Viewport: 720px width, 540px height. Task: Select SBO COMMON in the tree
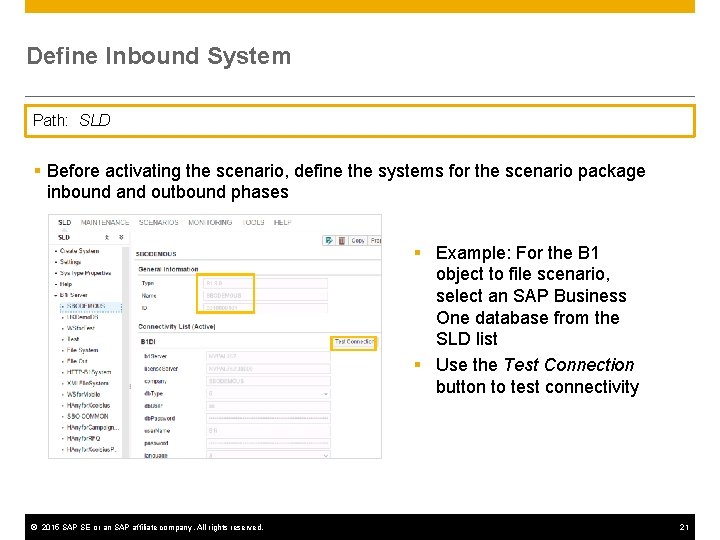click(87, 416)
